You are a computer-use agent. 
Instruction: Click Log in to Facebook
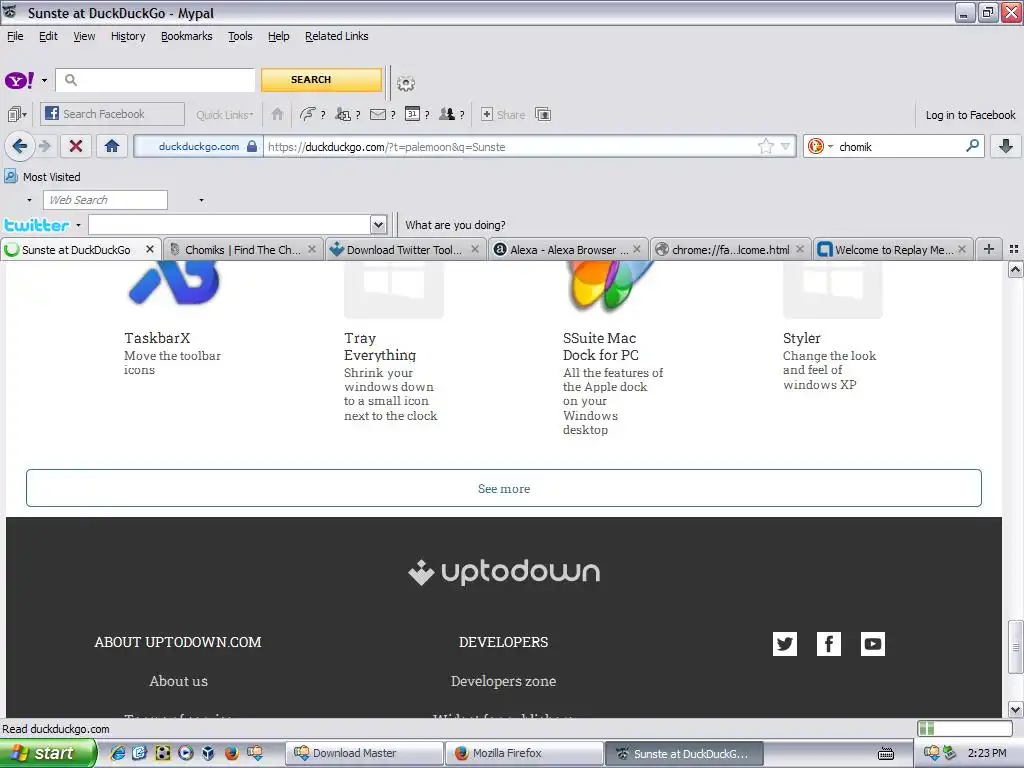(970, 115)
